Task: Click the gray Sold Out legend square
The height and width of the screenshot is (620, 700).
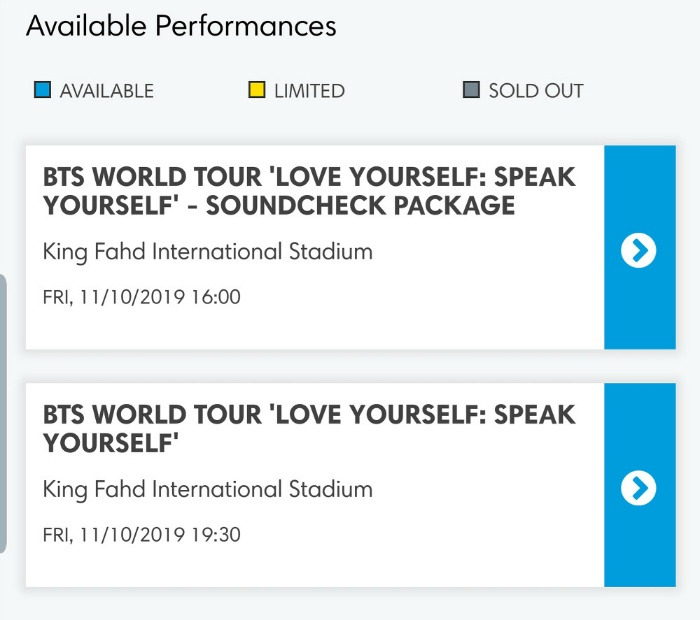Action: tap(471, 89)
